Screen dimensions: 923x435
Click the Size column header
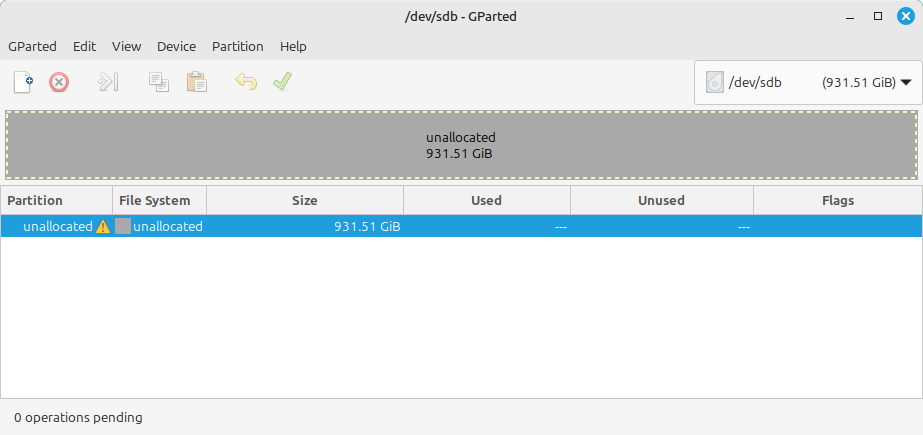[305, 201]
